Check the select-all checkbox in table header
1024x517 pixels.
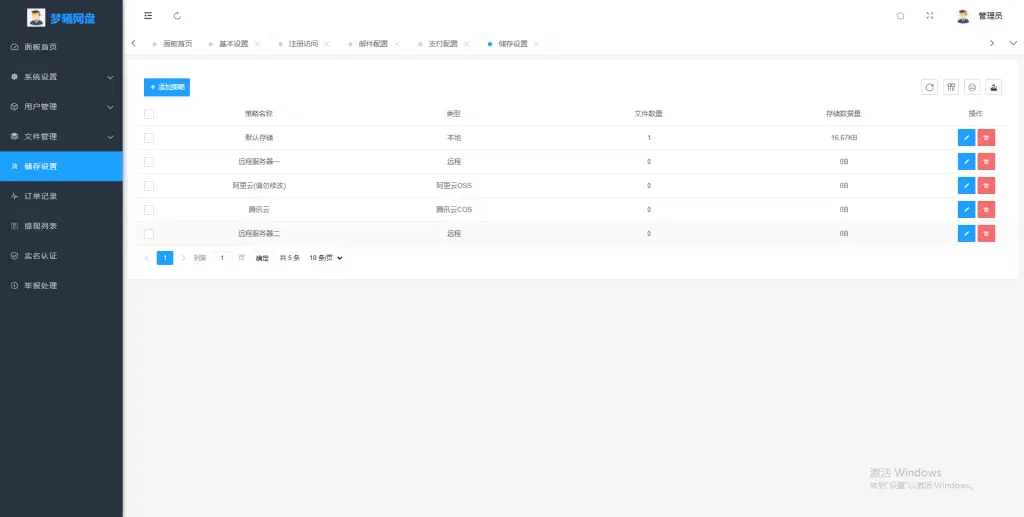point(149,114)
